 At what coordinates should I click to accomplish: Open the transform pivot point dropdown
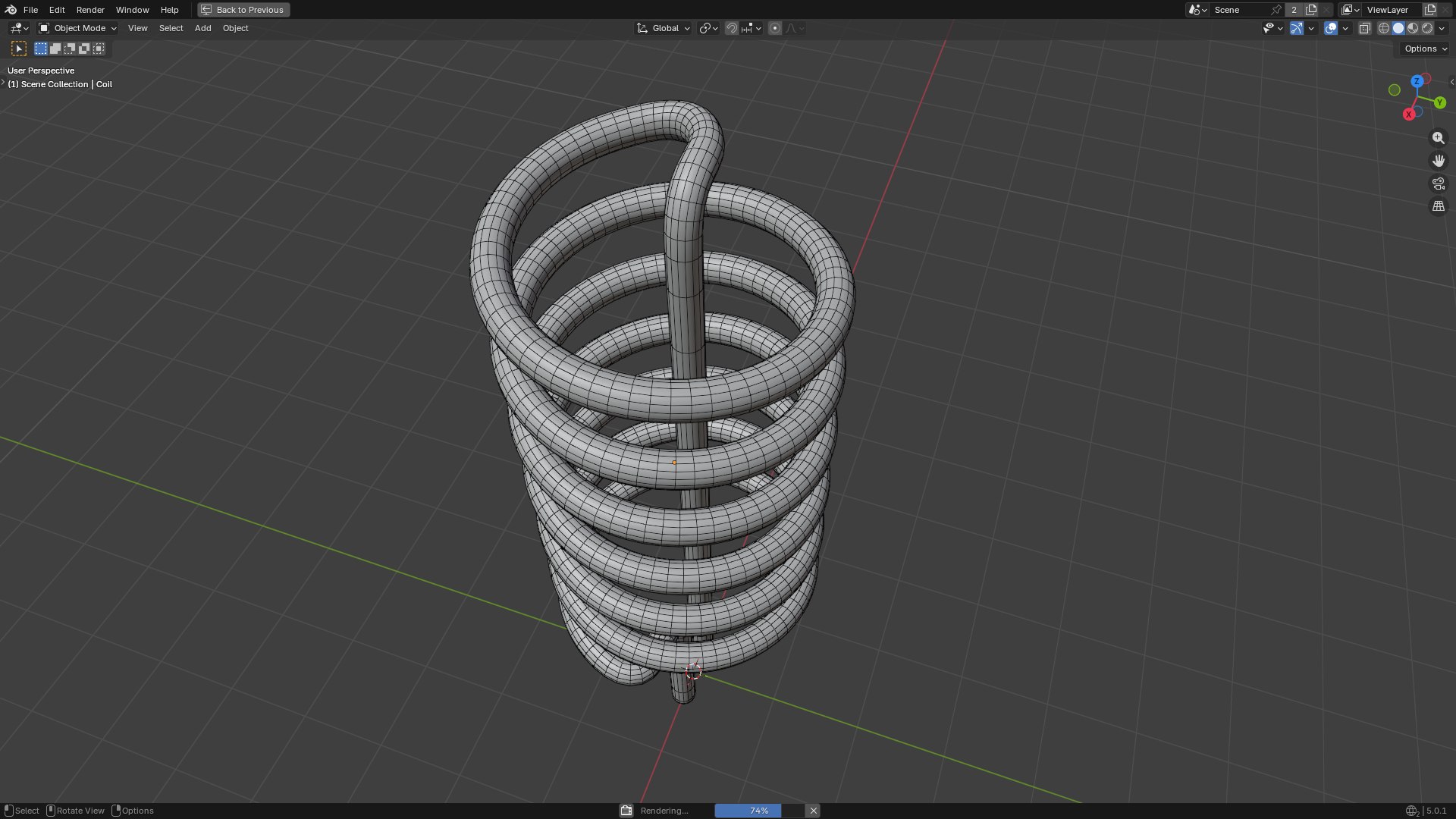pyautogui.click(x=708, y=28)
